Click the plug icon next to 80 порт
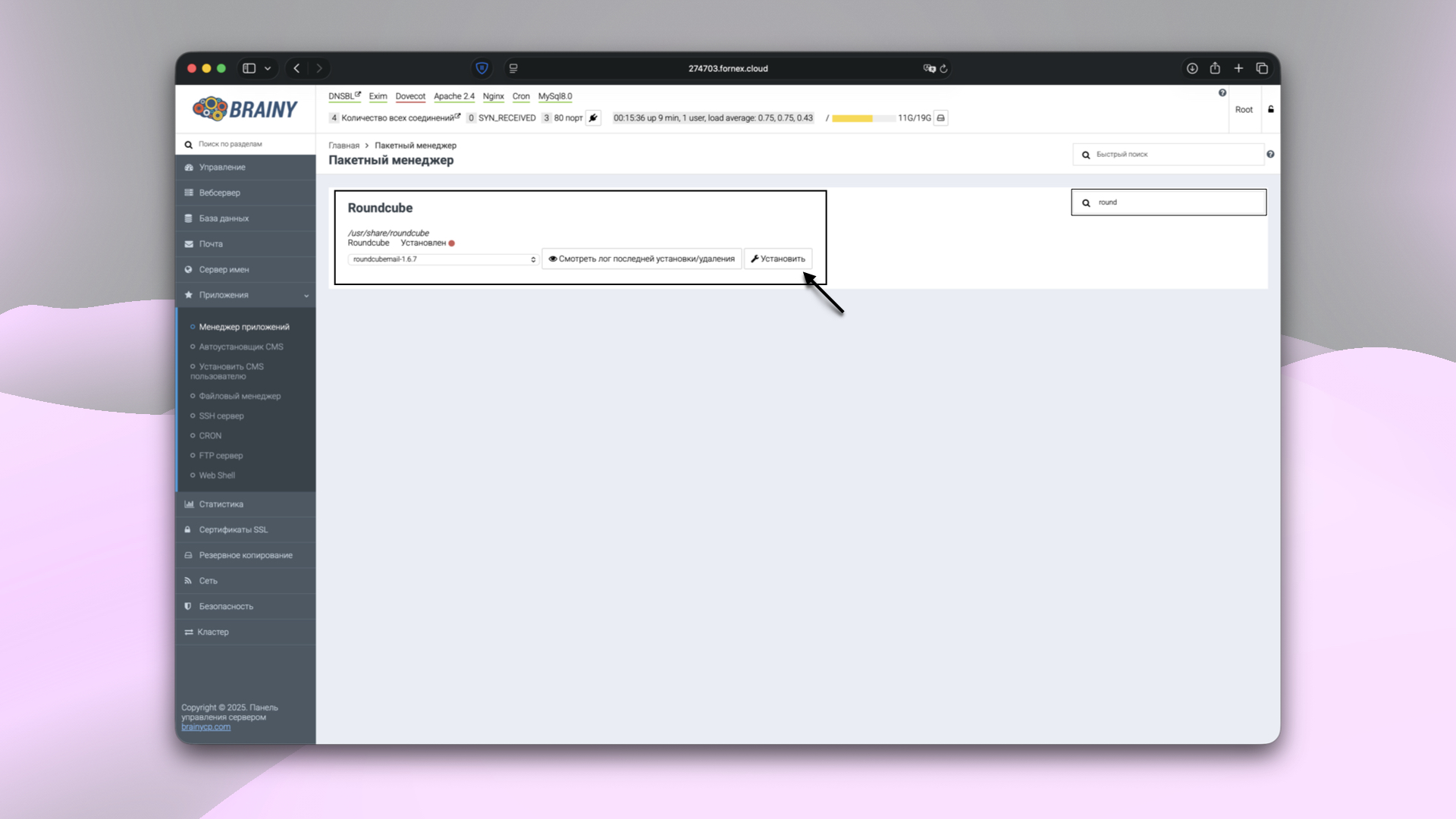1456x819 pixels. [x=593, y=118]
